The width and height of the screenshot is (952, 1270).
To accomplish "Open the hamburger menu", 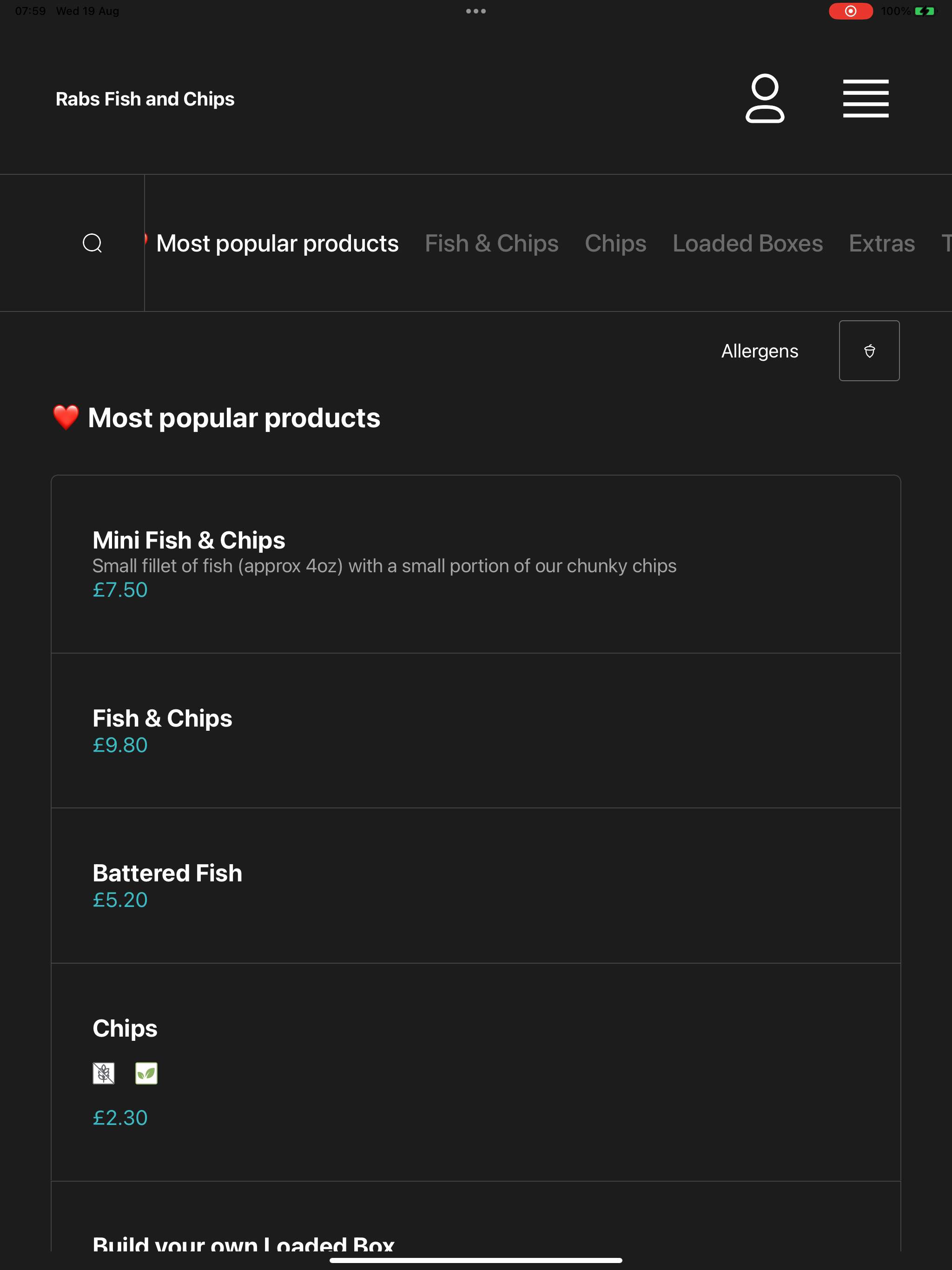I will coord(865,99).
